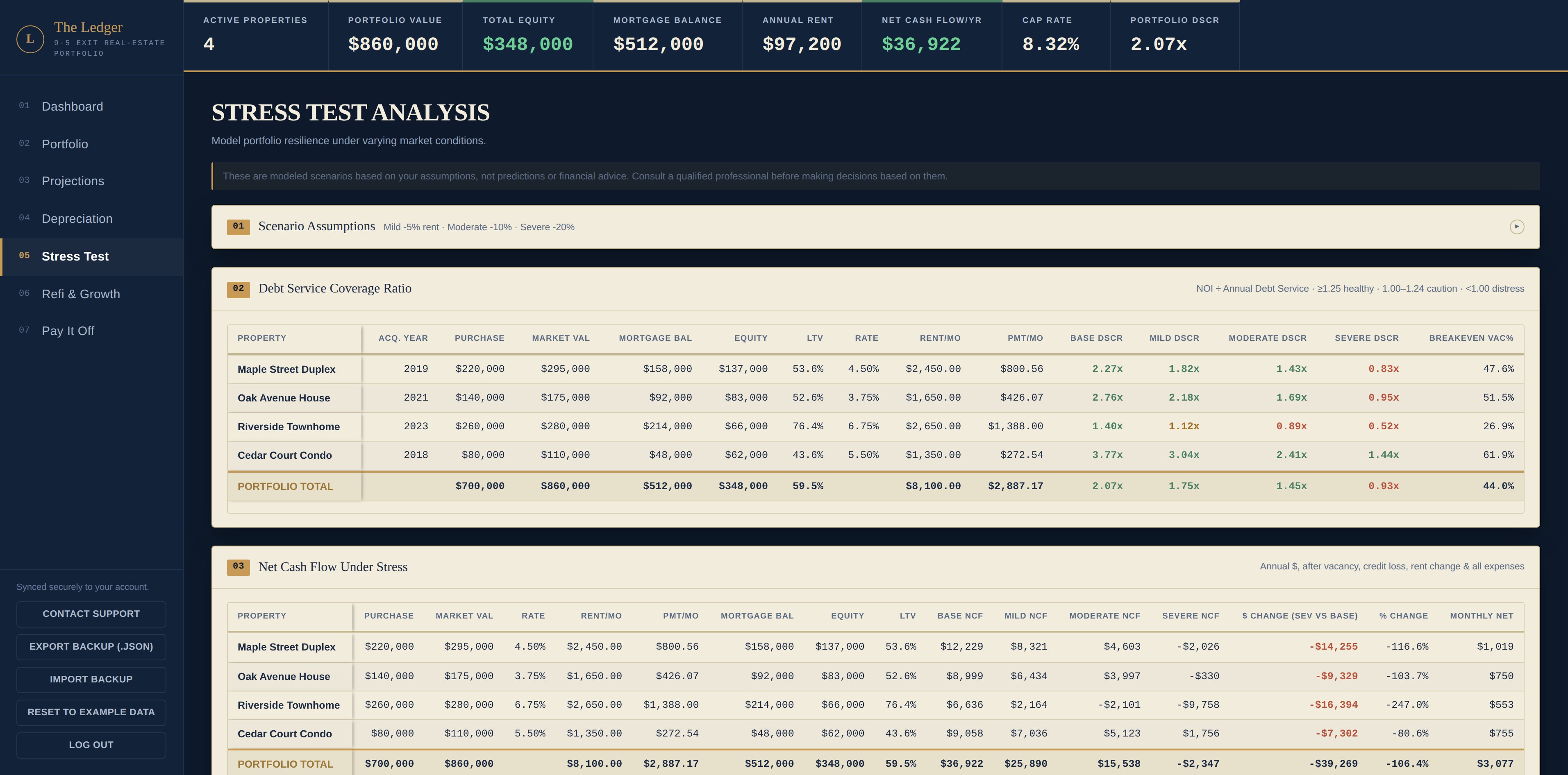Click Net Cash Flow/Yr $36,922 value
This screenshot has width=1568, height=775.
(921, 44)
